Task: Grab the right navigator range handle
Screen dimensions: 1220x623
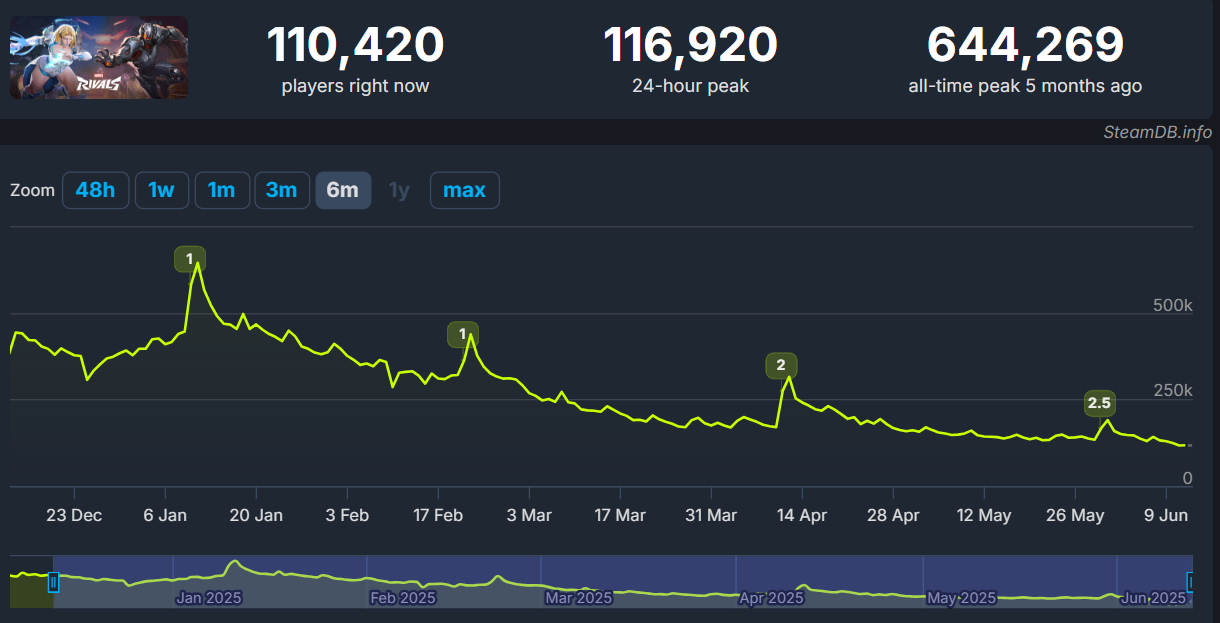Action: (x=1190, y=582)
